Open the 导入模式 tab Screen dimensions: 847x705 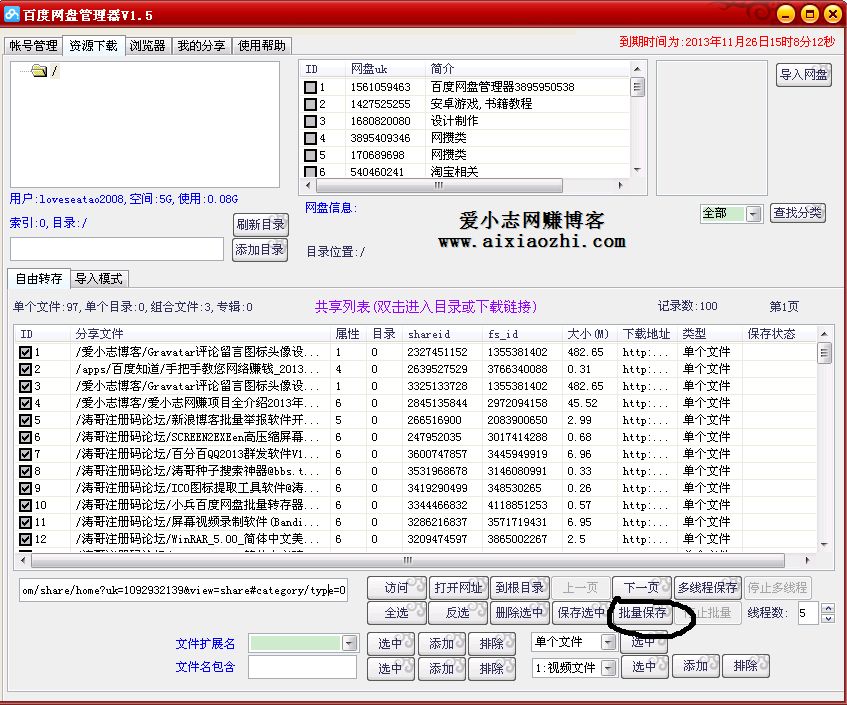click(x=99, y=279)
